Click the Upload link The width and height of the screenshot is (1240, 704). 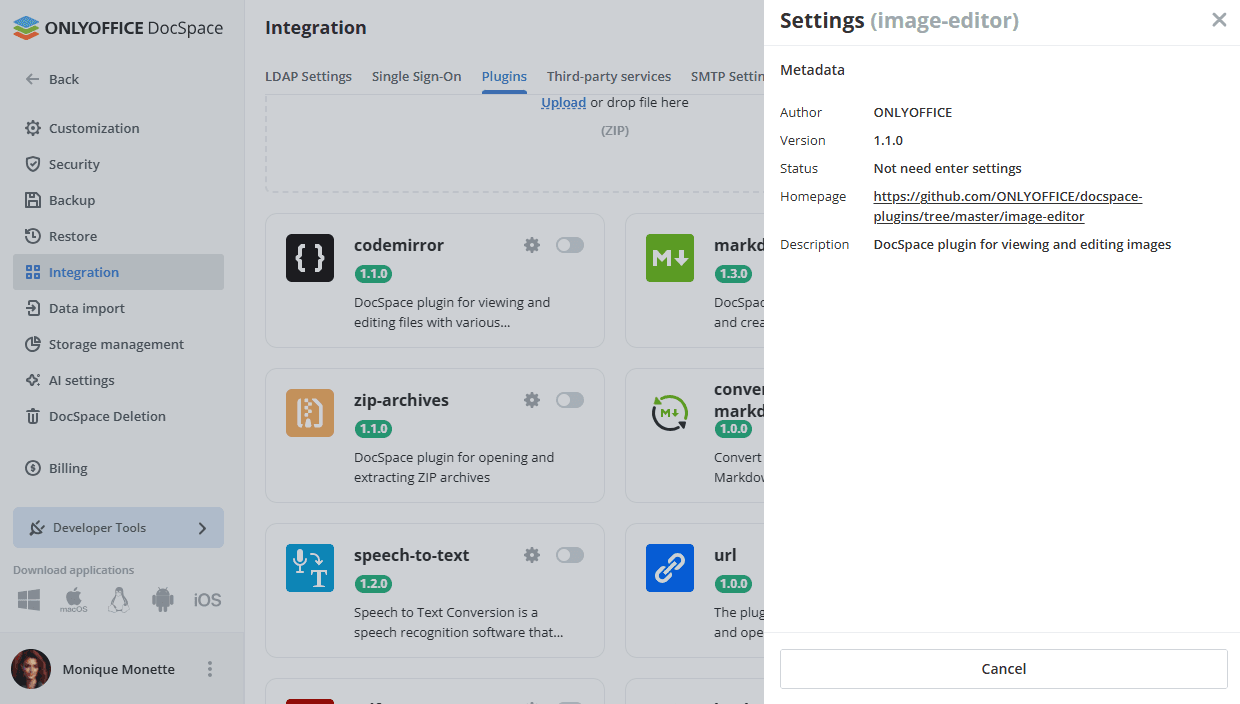click(564, 102)
